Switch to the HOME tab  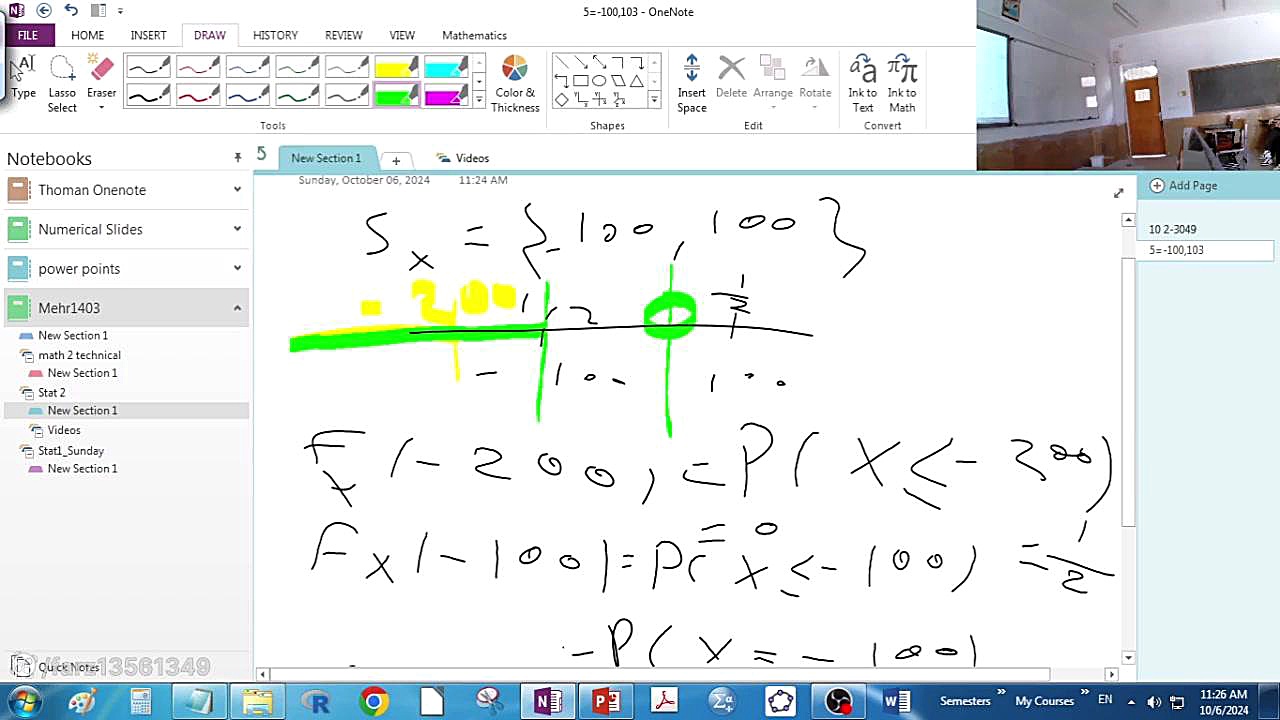coord(87,35)
